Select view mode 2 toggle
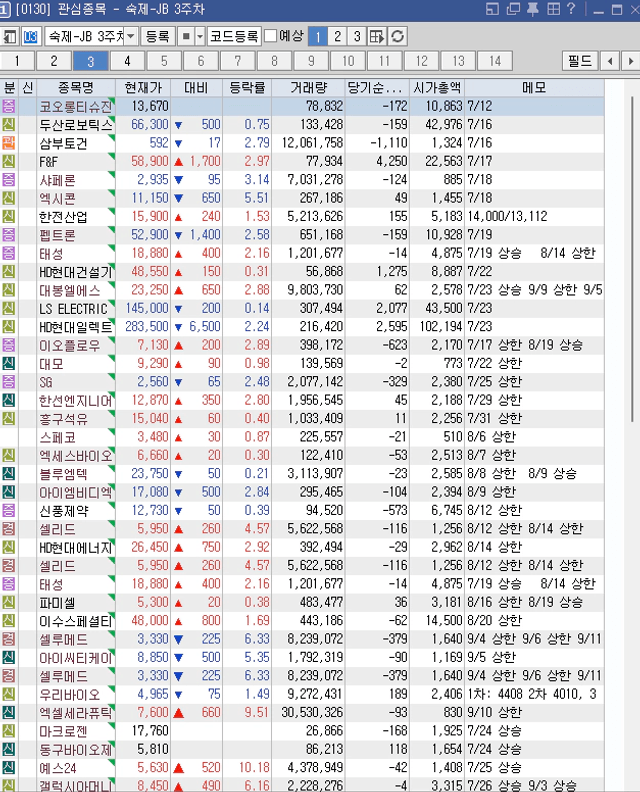640x792 pixels. coord(337,36)
